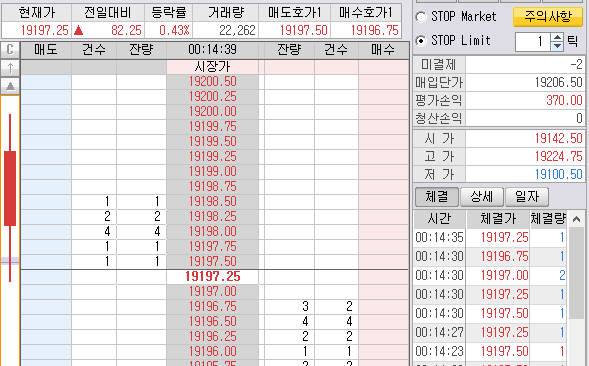Click price 19198.25 in the order ladder

coord(213,217)
